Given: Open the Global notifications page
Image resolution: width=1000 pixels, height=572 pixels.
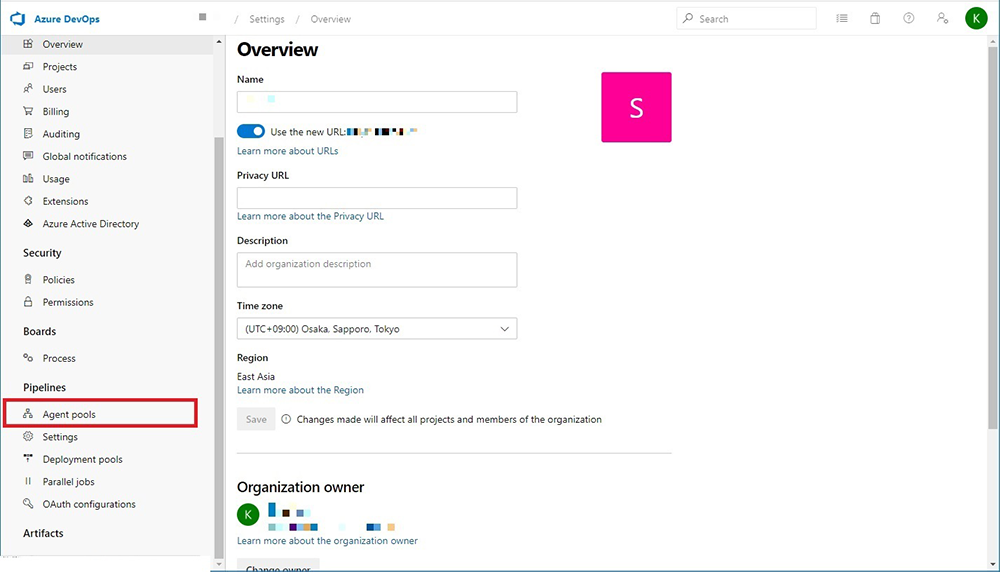Looking at the screenshot, I should 85,156.
